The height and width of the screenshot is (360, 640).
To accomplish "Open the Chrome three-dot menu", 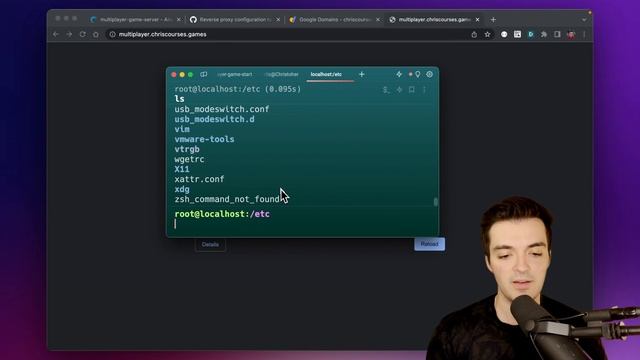I will [x=584, y=35].
